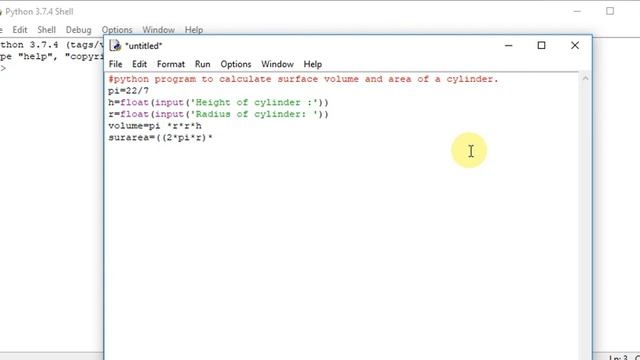Open Options menu in untitled editor
The height and width of the screenshot is (360, 640).
236,64
